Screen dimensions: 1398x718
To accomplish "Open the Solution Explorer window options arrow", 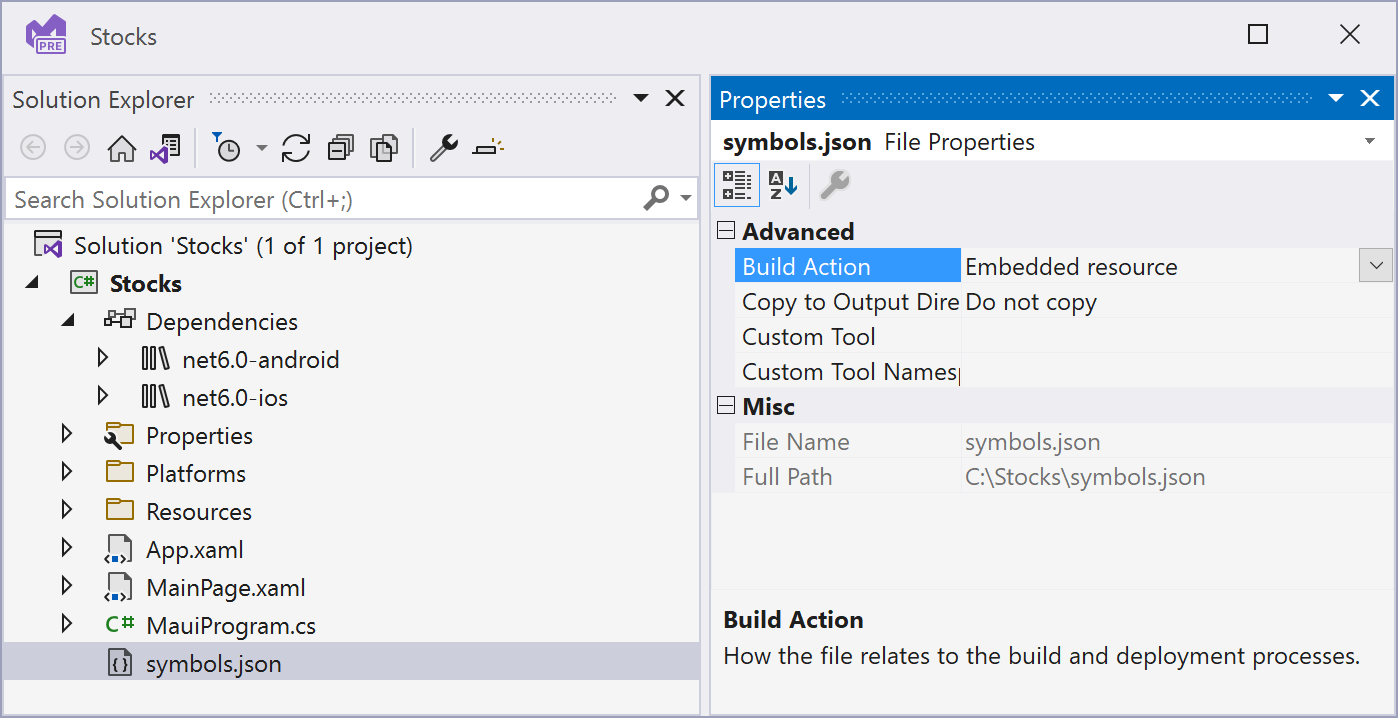I will (641, 98).
